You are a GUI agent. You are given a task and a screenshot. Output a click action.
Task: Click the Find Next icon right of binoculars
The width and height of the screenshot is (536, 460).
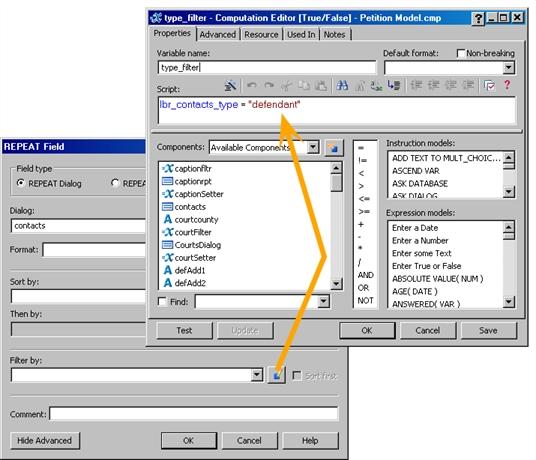tap(360, 85)
